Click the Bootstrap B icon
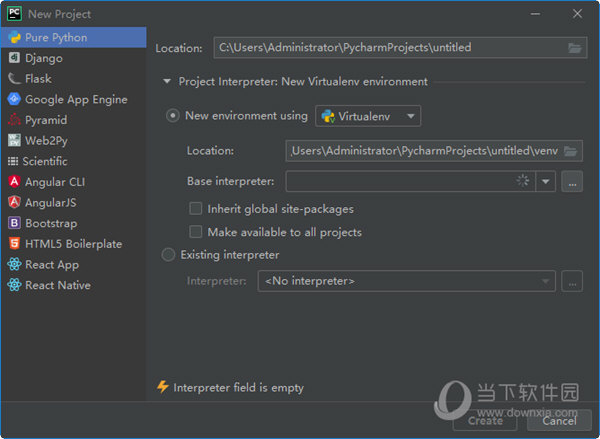600x439 pixels. tap(14, 223)
